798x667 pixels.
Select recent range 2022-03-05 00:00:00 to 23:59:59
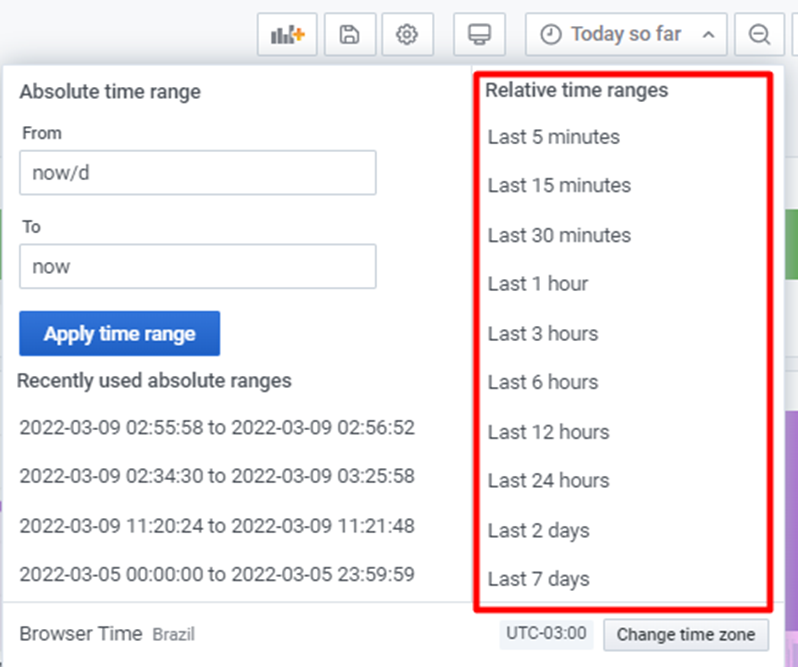coord(217,575)
